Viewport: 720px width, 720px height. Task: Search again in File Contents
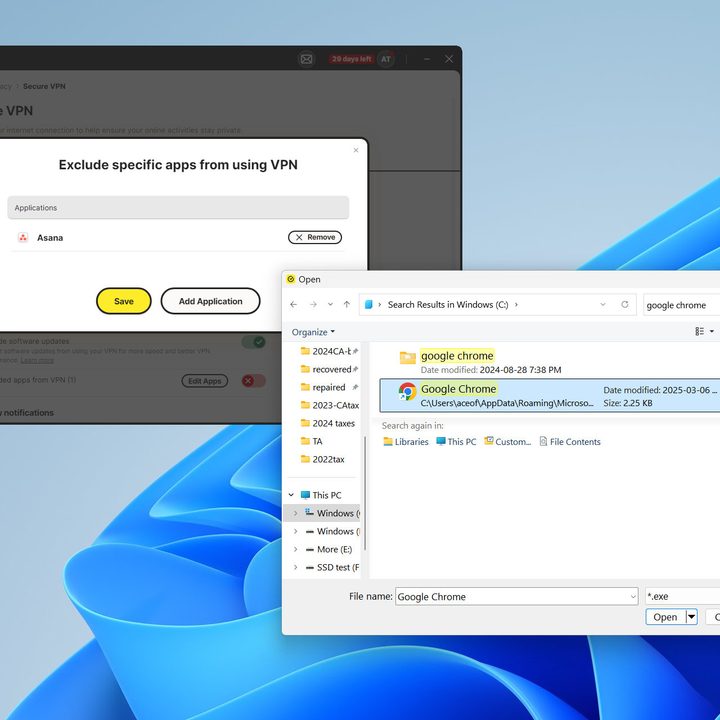(x=570, y=442)
